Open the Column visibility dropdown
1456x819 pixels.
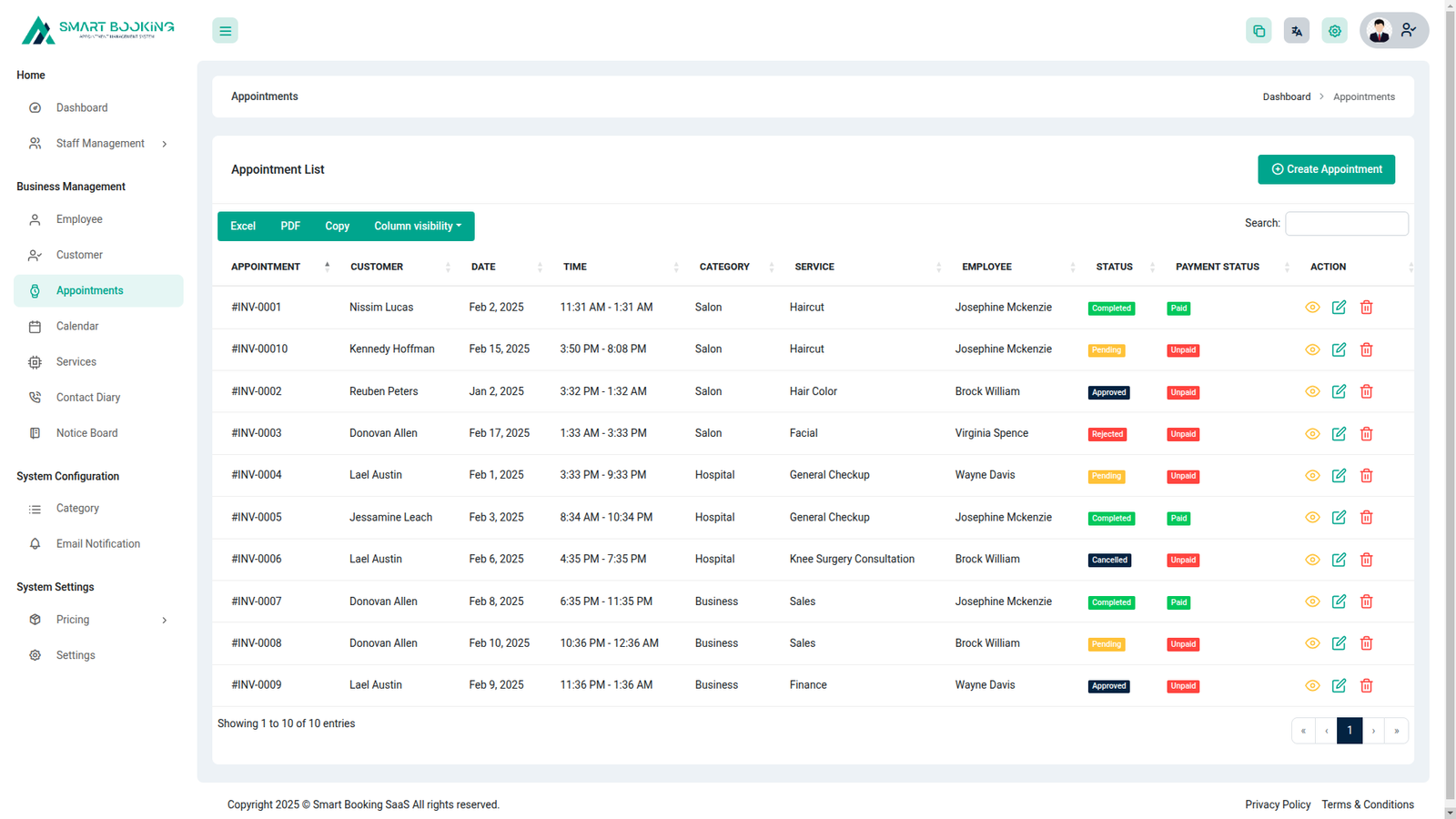click(418, 227)
